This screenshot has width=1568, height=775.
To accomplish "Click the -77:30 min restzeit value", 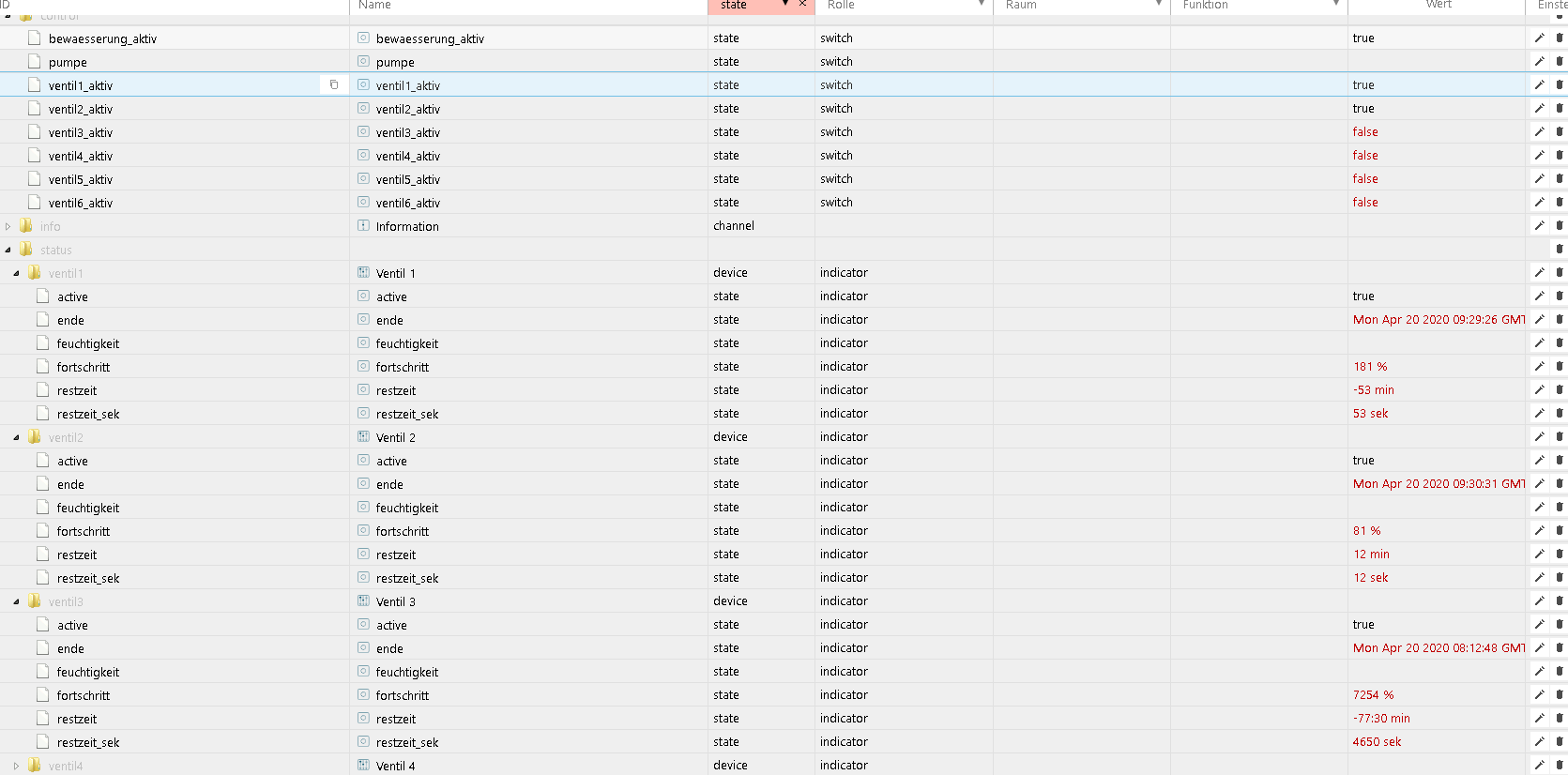I will tap(1381, 718).
